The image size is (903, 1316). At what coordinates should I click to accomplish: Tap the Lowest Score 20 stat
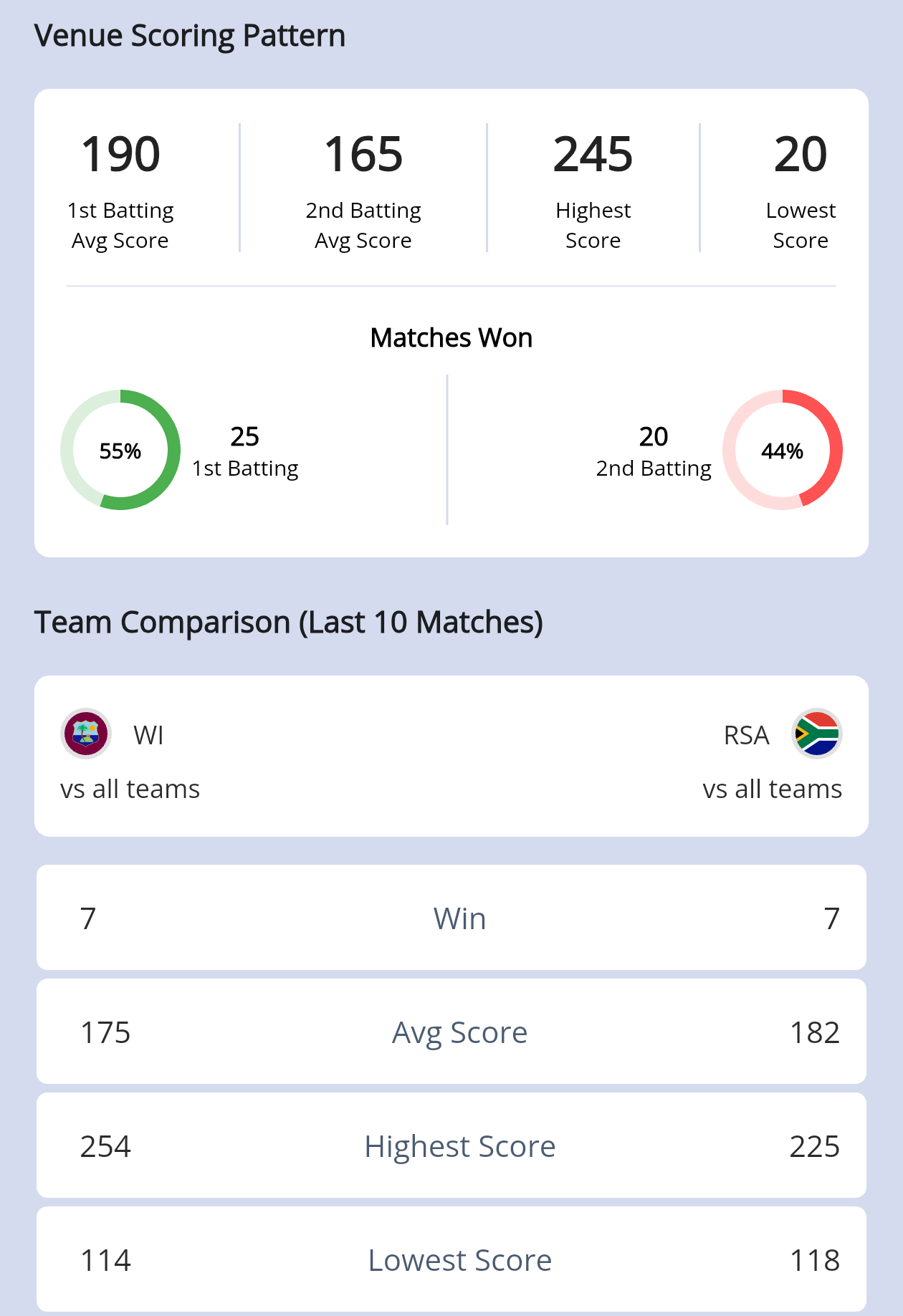coord(801,189)
